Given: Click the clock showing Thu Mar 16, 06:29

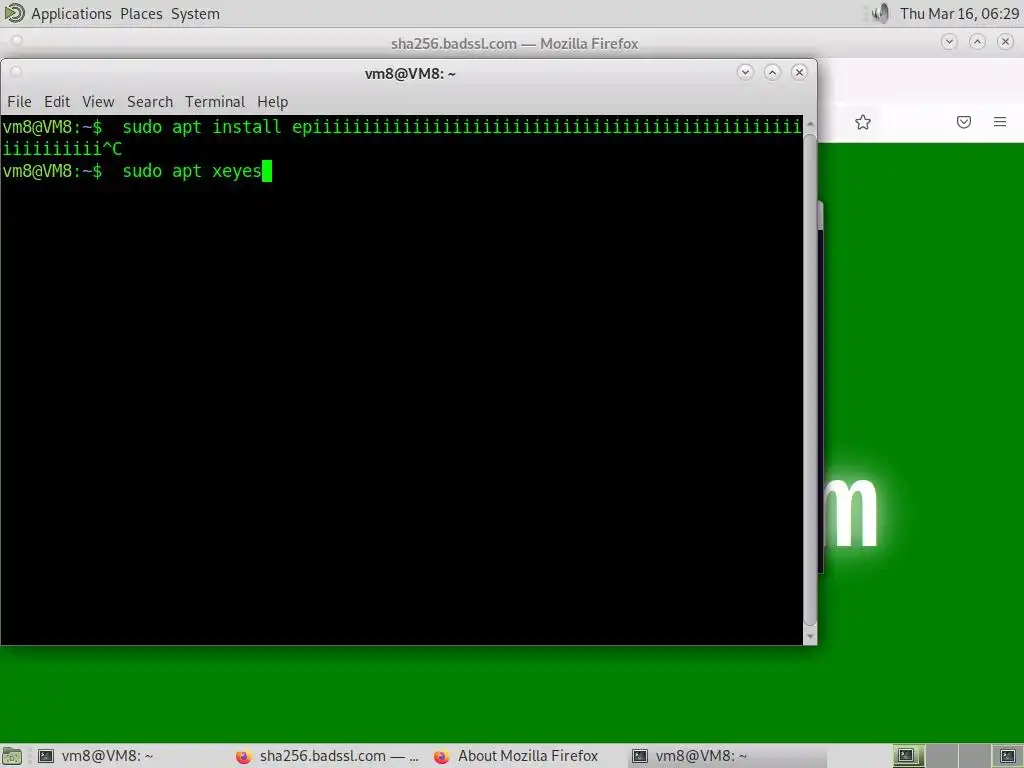Looking at the screenshot, I should (959, 14).
